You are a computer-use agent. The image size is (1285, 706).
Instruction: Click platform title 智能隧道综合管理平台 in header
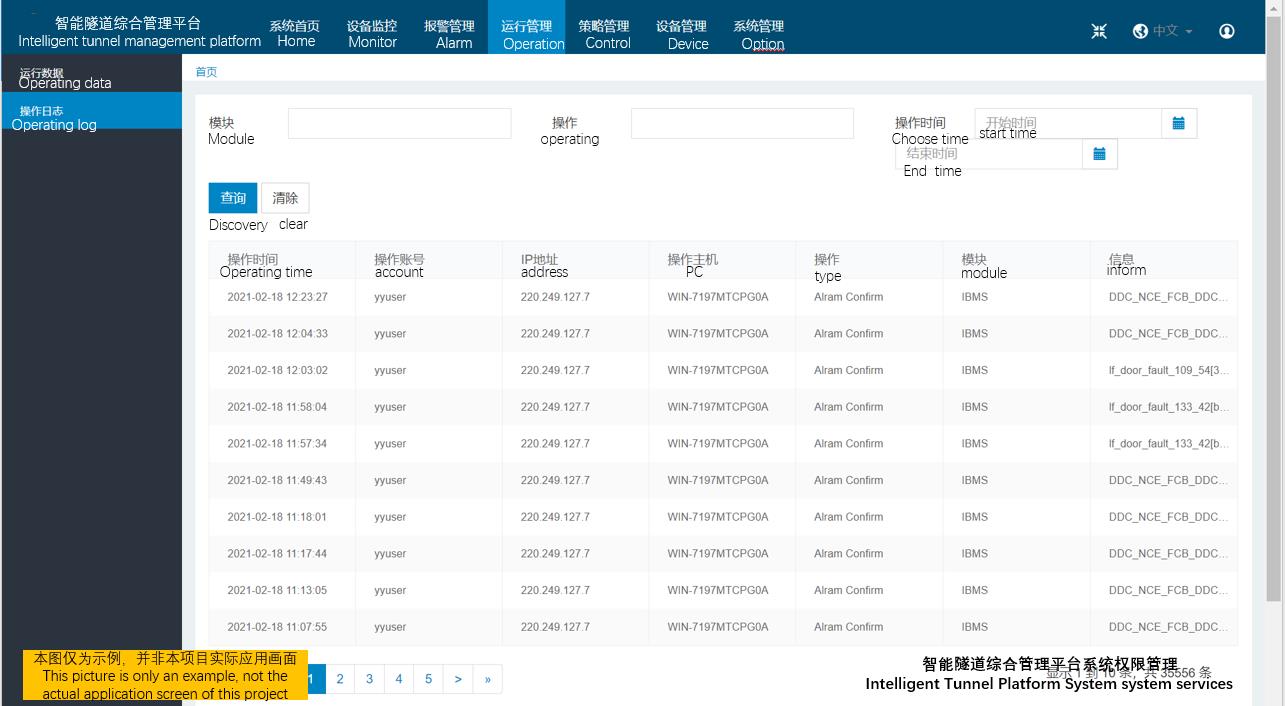pos(128,23)
